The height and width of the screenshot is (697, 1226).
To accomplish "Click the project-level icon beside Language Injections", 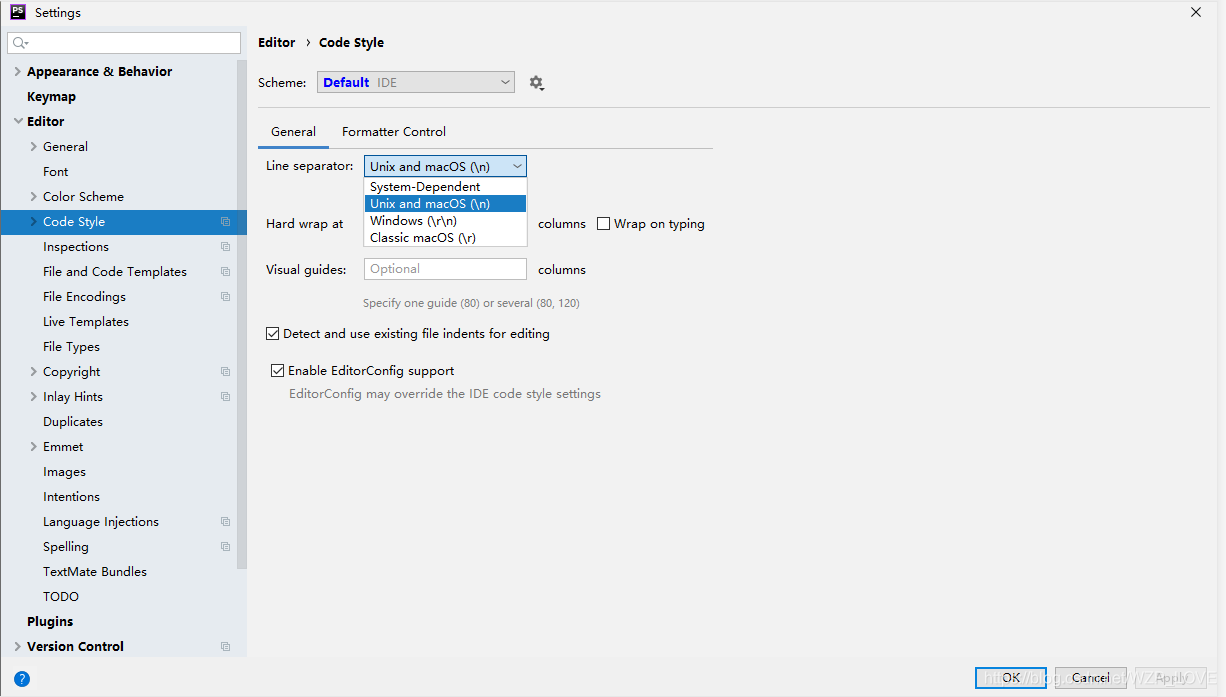I will tap(225, 522).
